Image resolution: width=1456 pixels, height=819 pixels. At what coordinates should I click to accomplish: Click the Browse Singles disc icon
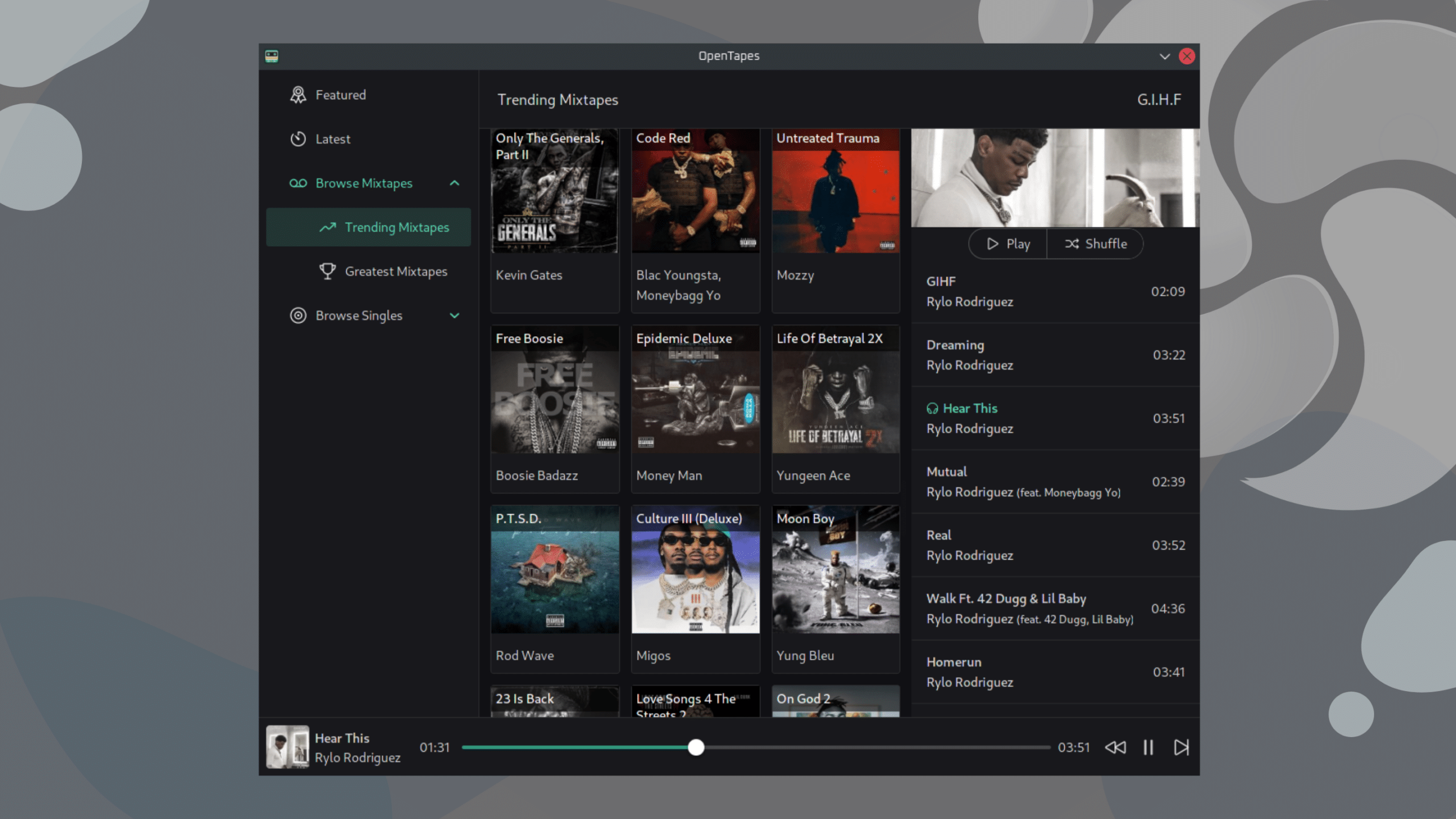point(298,316)
